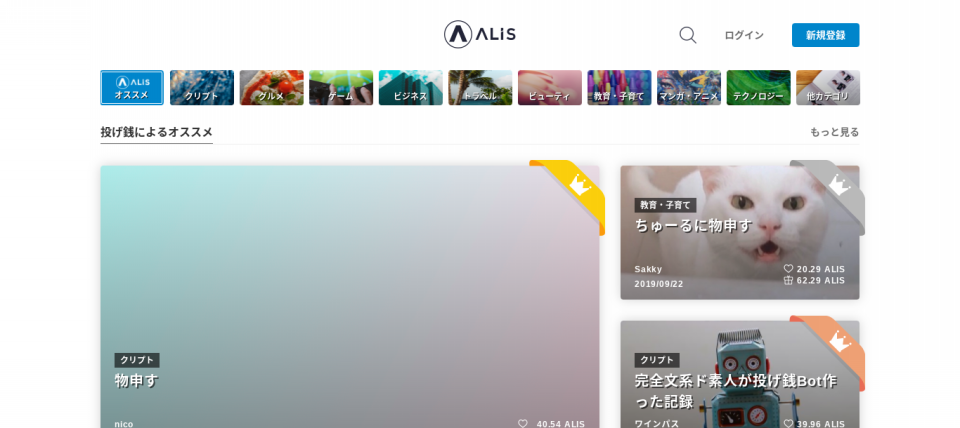
Task: Click the 教育・子育て tag on cat card
Action: point(666,205)
